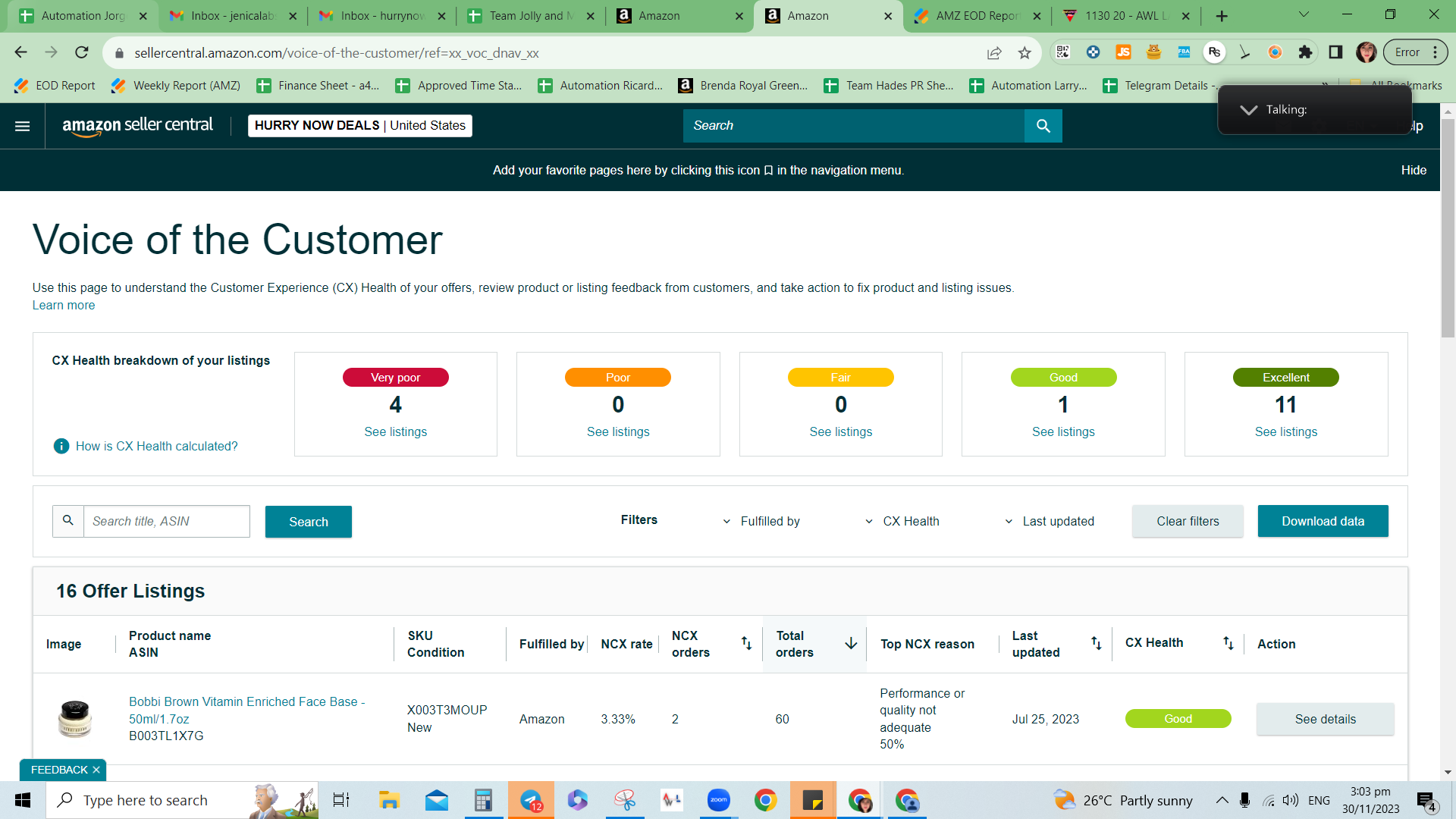Open See details for Bobbi Brown listing
Screen dimensions: 1456x819
[x=1325, y=719]
